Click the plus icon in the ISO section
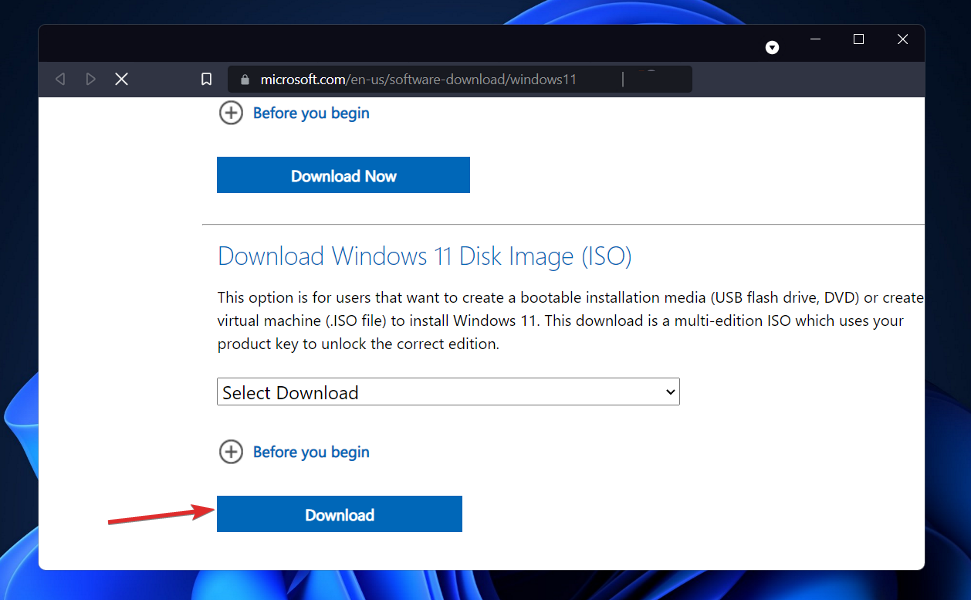 (x=231, y=452)
